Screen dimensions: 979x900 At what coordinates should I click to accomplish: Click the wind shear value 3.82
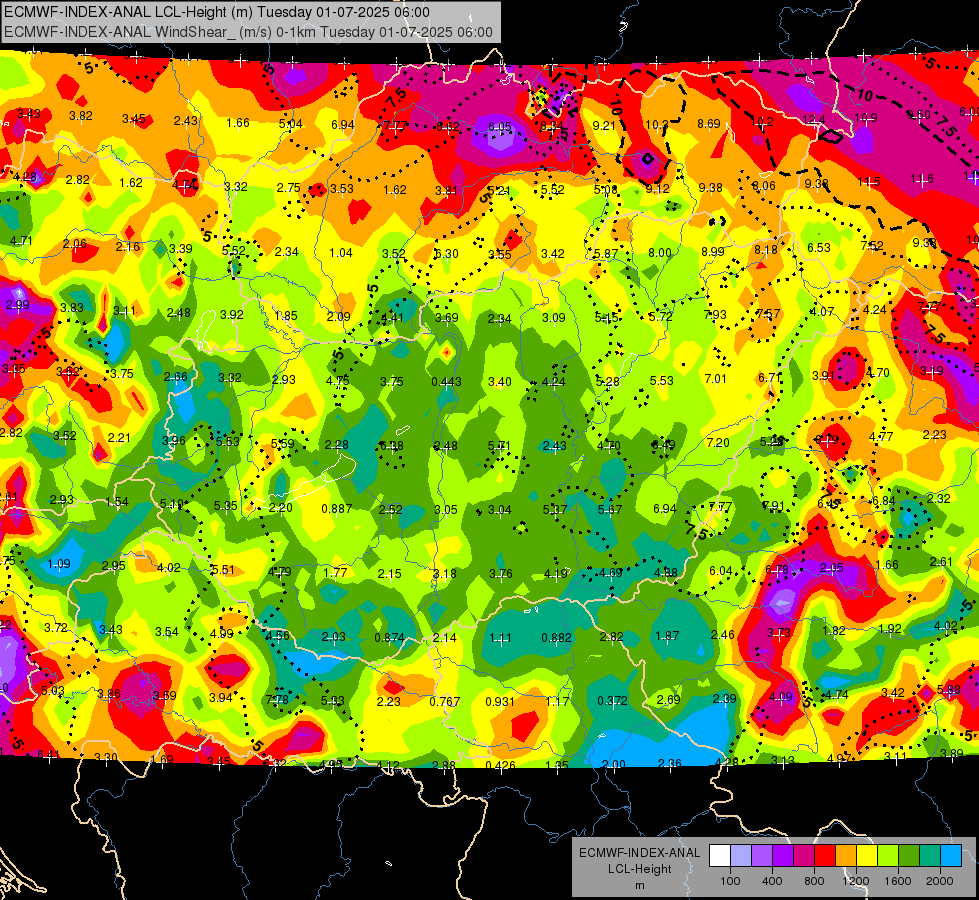pyautogui.click(x=81, y=116)
